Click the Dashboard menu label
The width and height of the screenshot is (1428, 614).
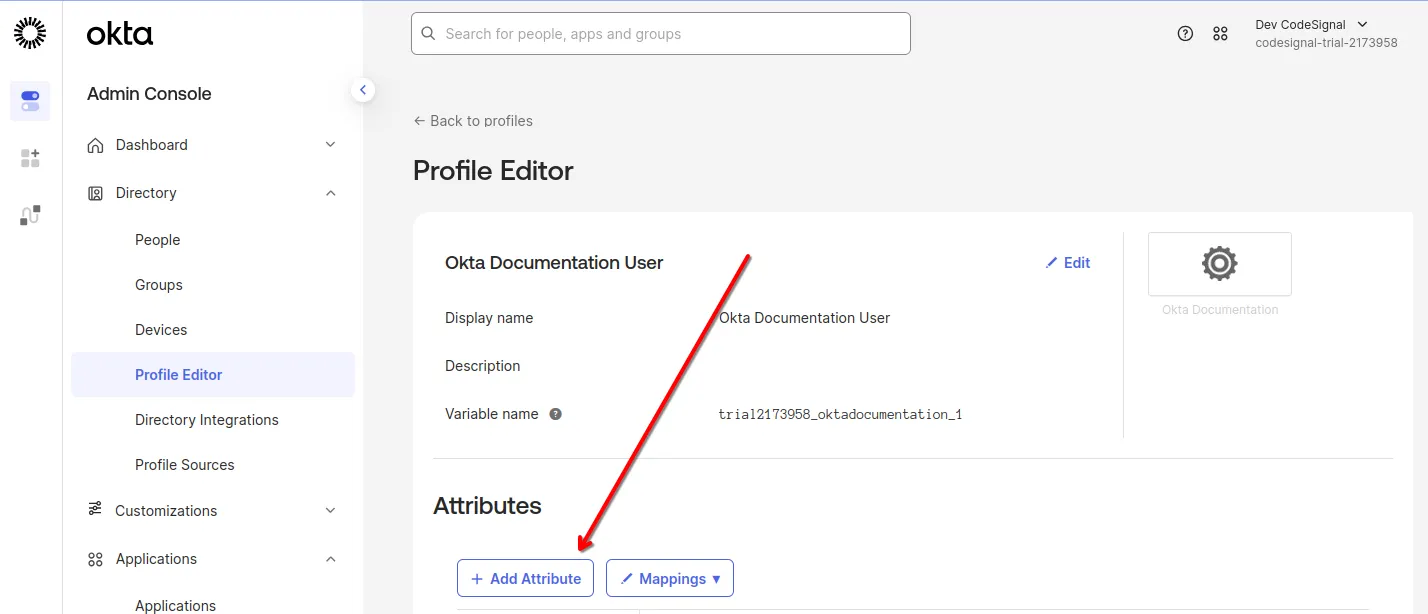click(x=152, y=145)
